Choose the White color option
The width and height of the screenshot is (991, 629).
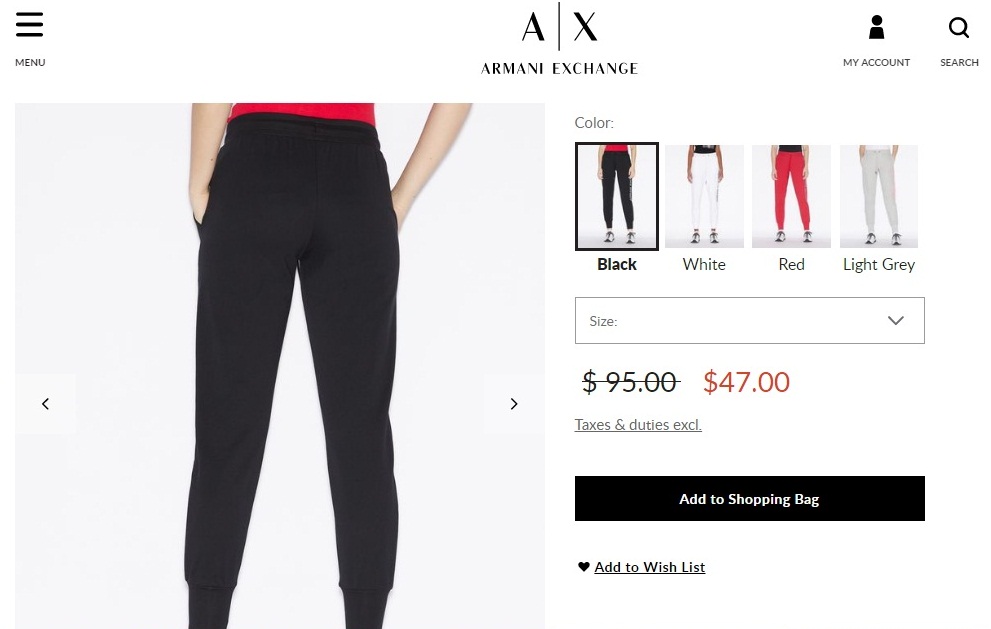[704, 196]
